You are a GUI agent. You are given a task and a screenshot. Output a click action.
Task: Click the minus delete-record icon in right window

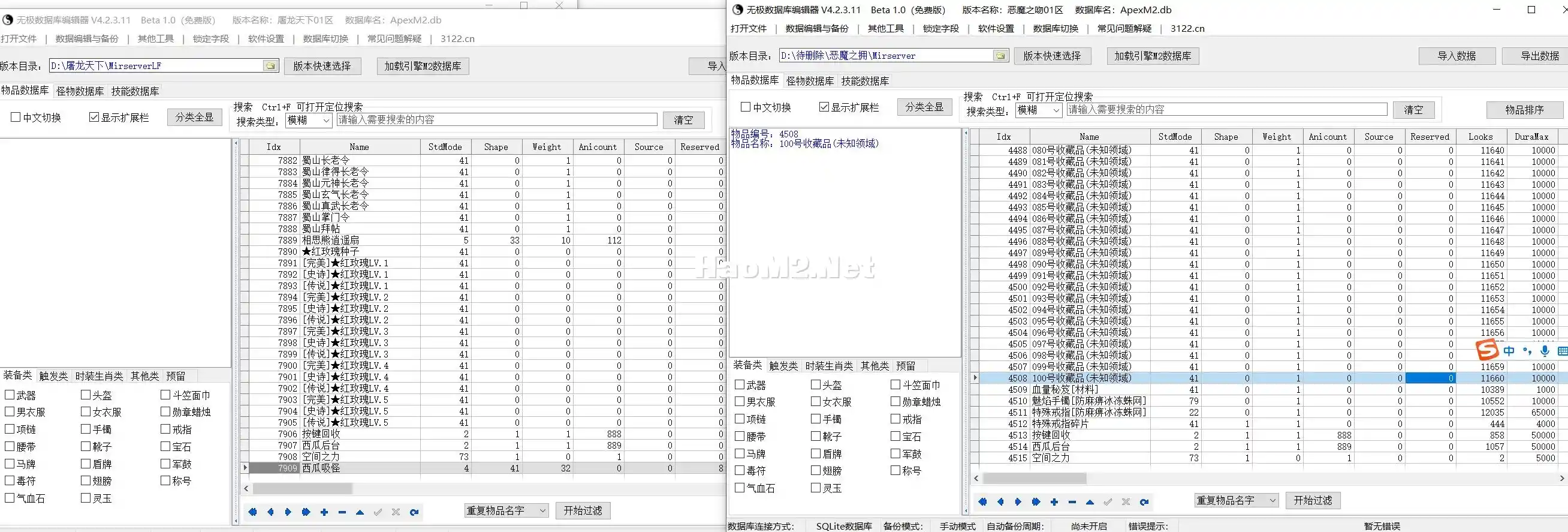point(1072,502)
